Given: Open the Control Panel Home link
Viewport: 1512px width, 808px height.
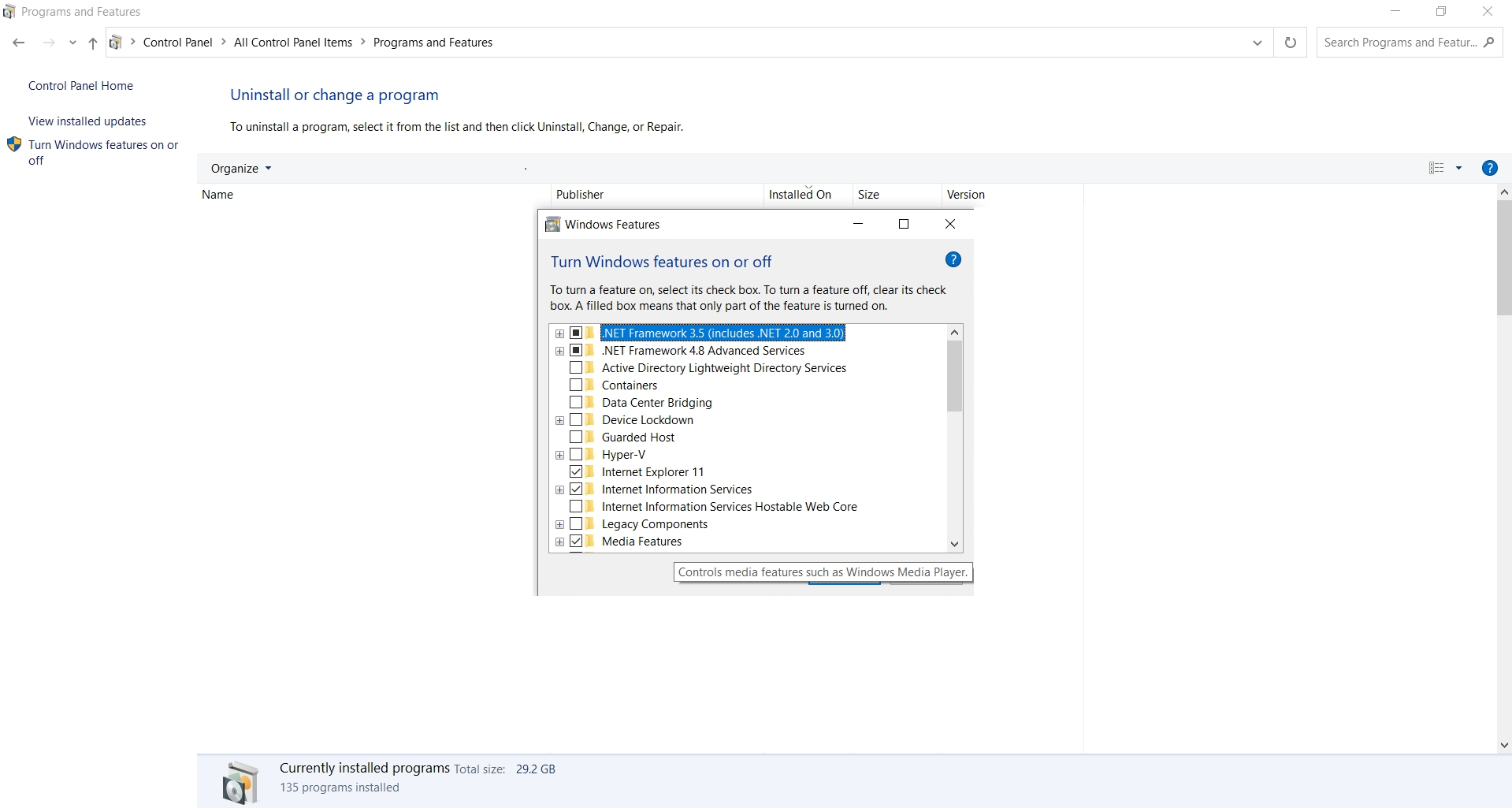Looking at the screenshot, I should (x=80, y=86).
